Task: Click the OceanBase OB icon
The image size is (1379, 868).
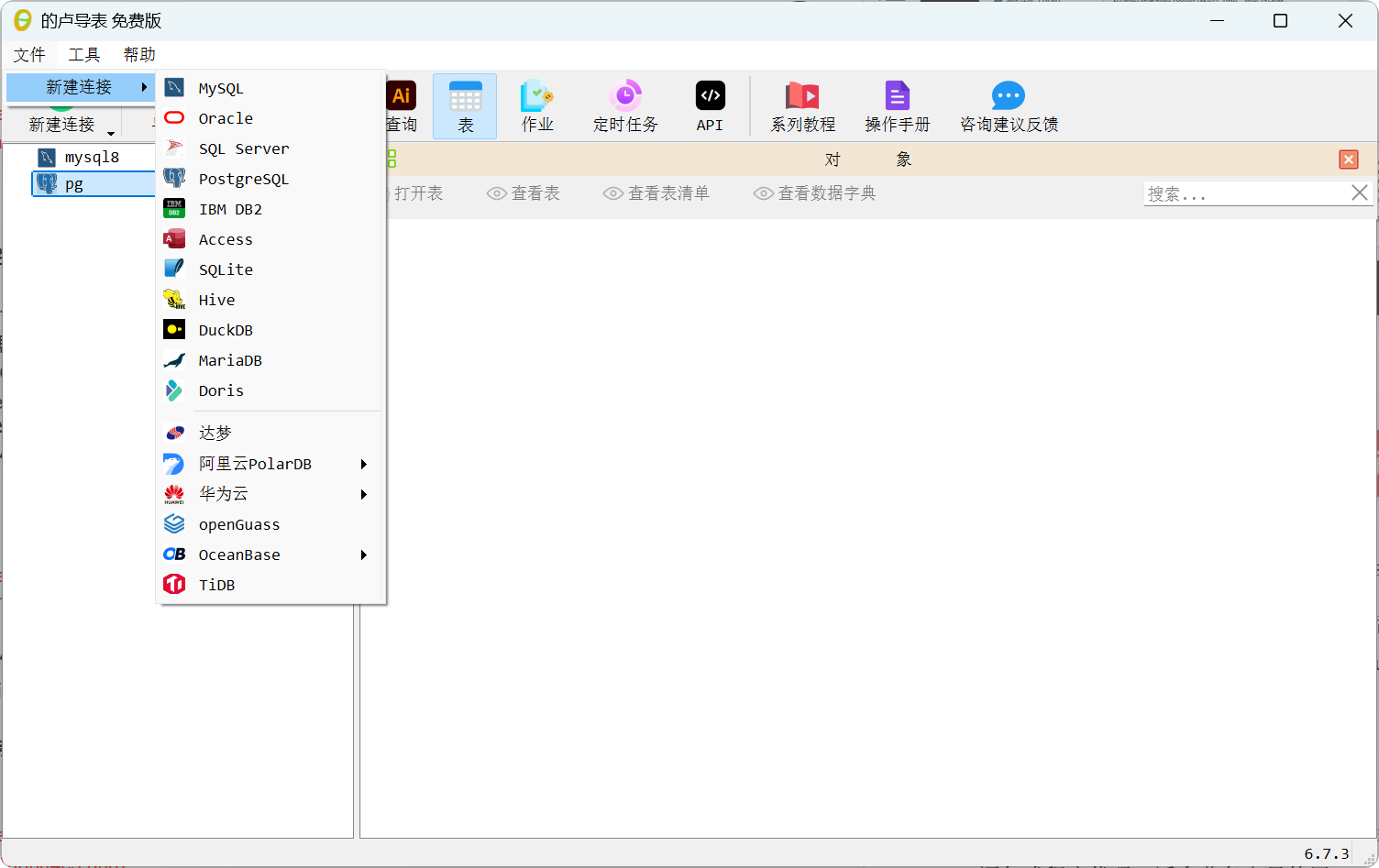Action: pos(174,555)
